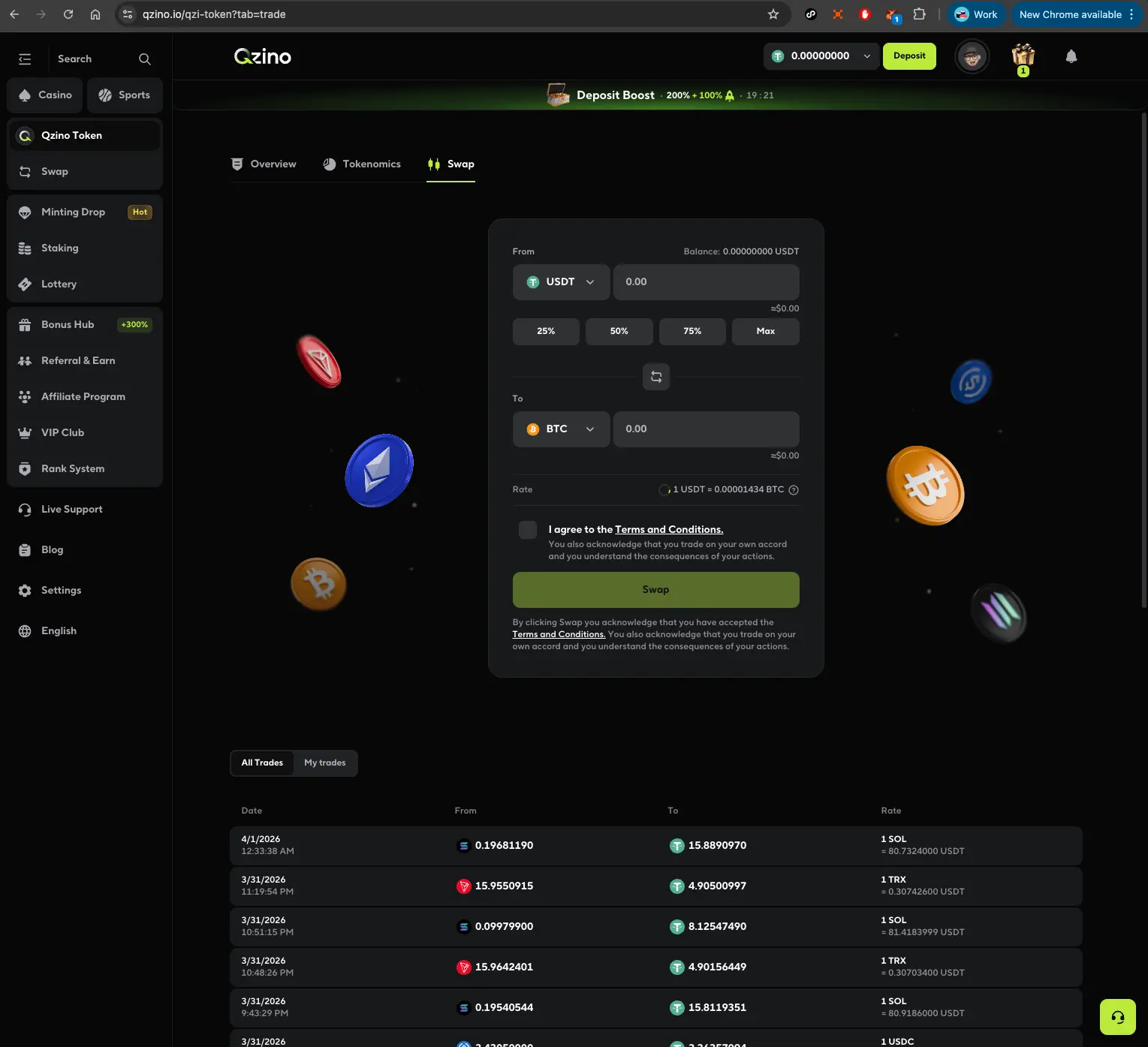Open Terms and Conditions link below Swap button
The width and height of the screenshot is (1148, 1047).
coord(559,635)
